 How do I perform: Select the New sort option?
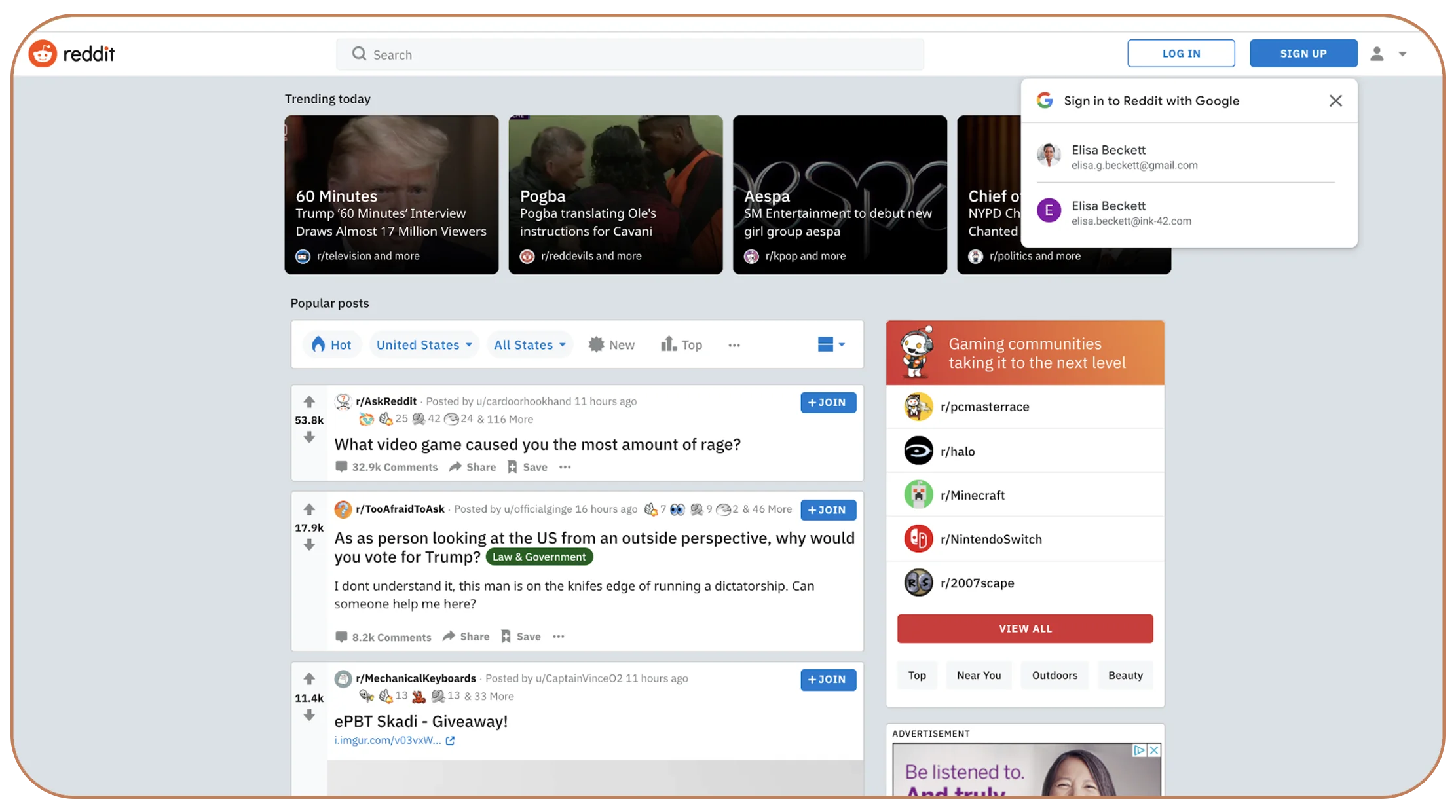611,344
